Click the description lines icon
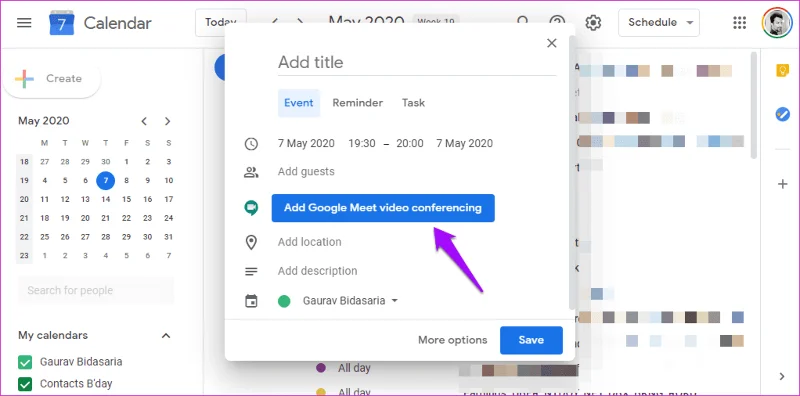This screenshot has width=800, height=396. coord(251,271)
